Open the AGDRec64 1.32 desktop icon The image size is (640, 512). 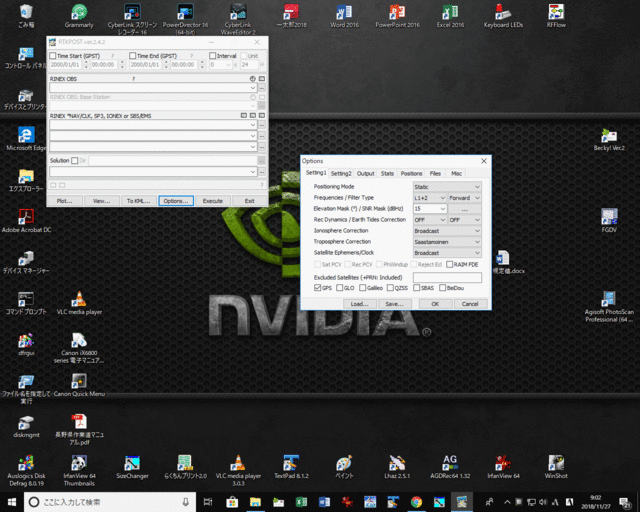[x=450, y=467]
